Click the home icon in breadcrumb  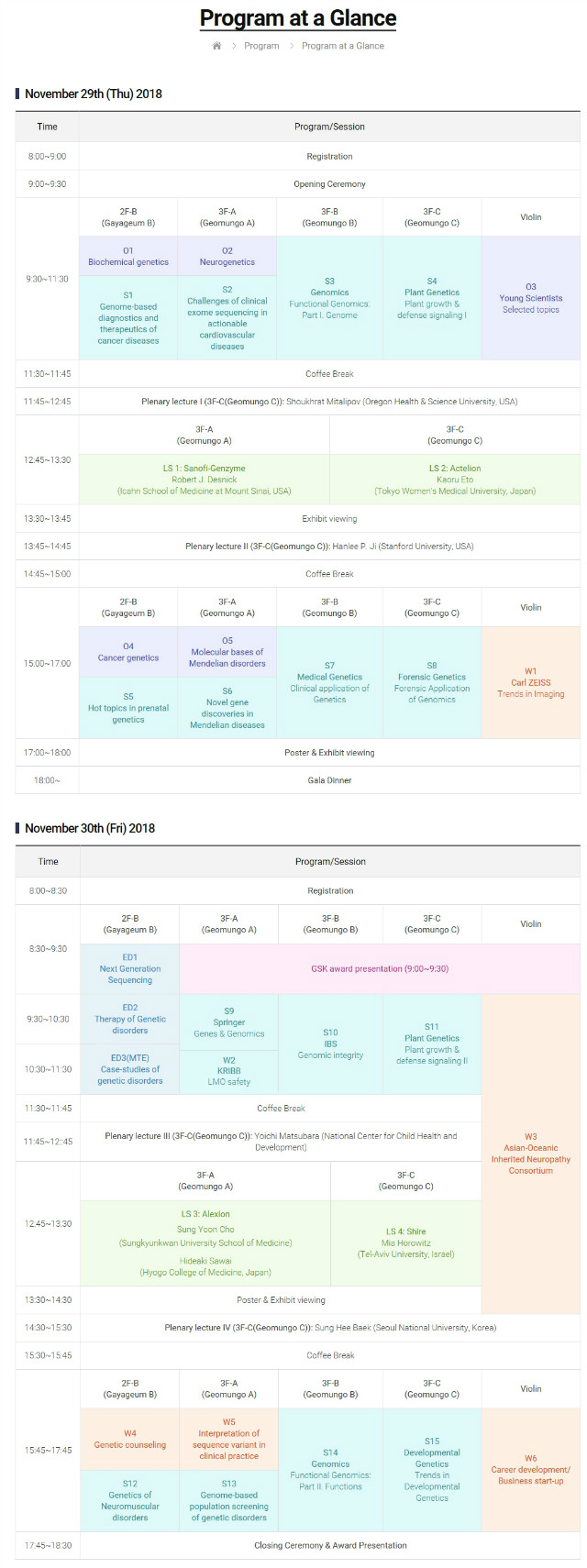[x=216, y=46]
